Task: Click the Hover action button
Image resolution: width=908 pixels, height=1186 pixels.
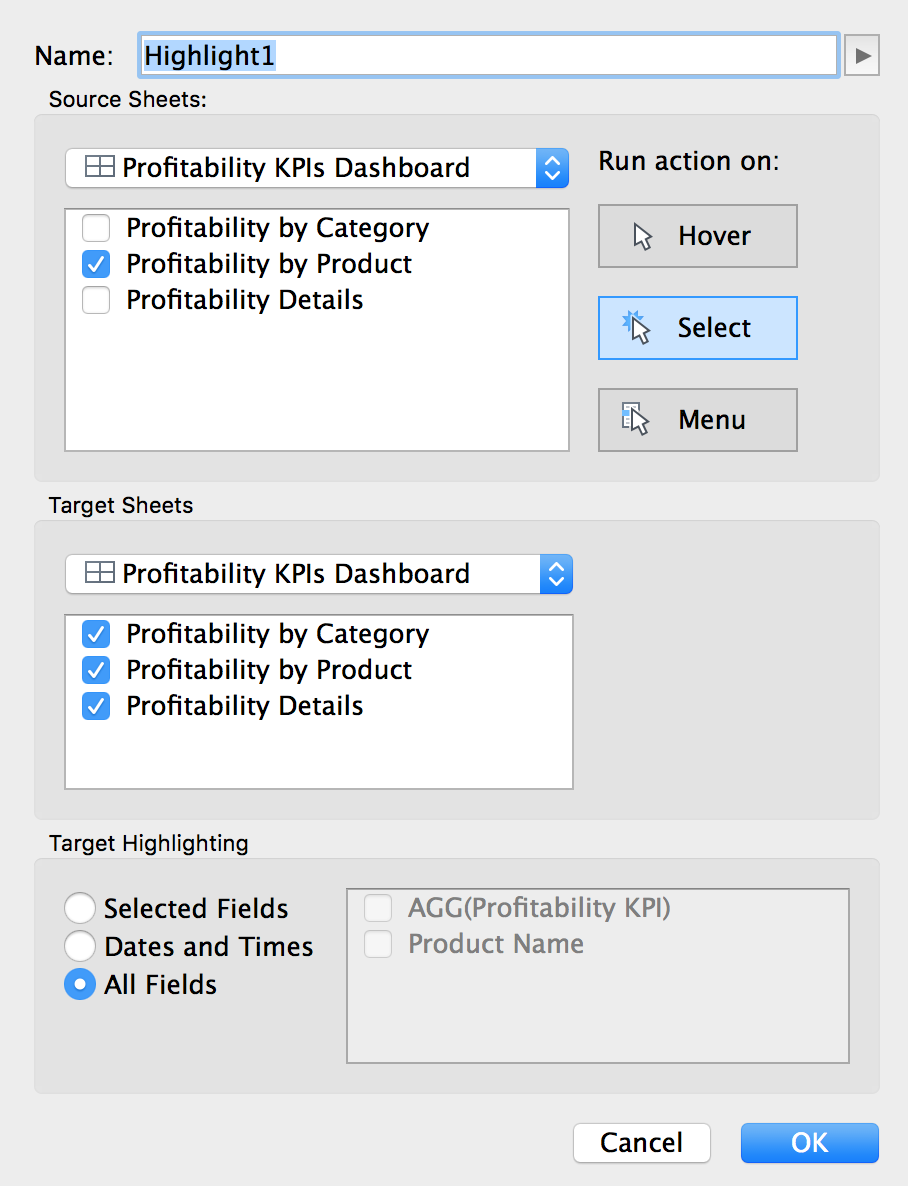Action: 697,236
